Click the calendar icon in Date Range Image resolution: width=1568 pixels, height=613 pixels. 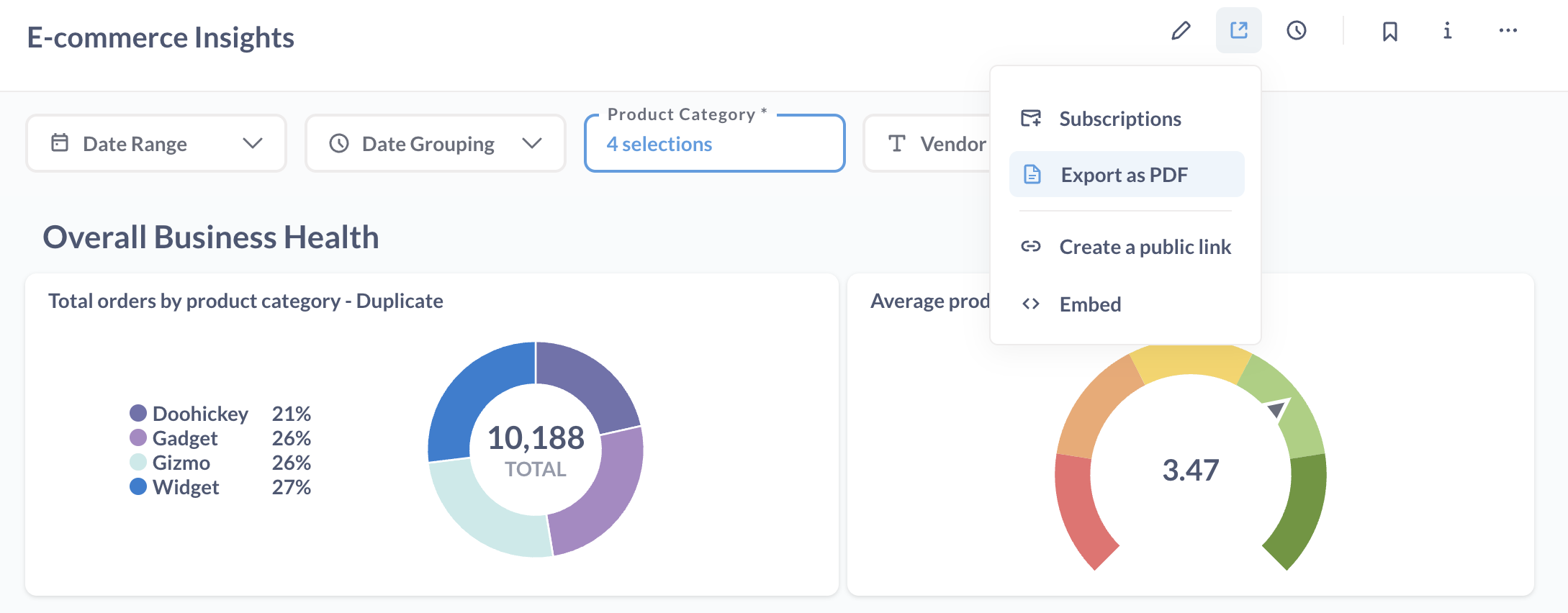pyautogui.click(x=60, y=143)
